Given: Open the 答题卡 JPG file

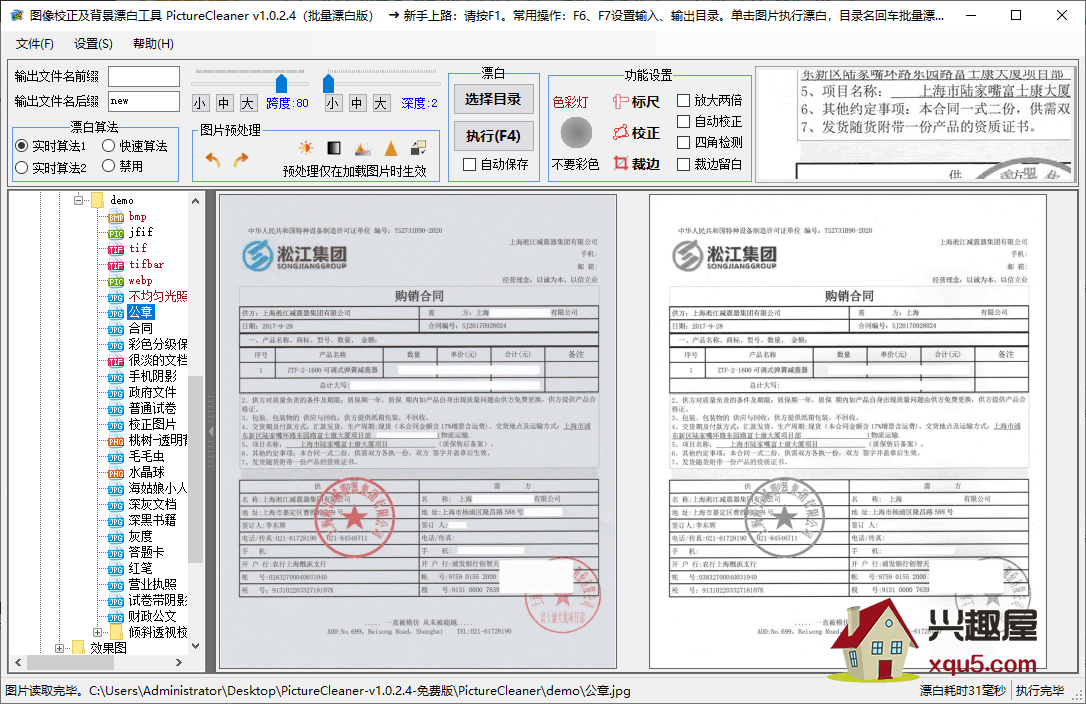Looking at the screenshot, I should click(147, 552).
